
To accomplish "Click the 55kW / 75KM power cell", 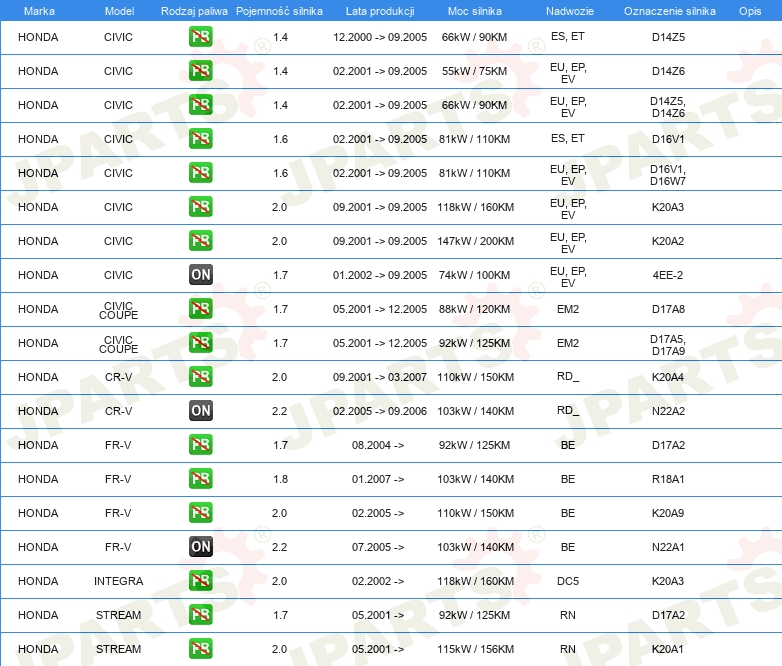I will pos(474,71).
